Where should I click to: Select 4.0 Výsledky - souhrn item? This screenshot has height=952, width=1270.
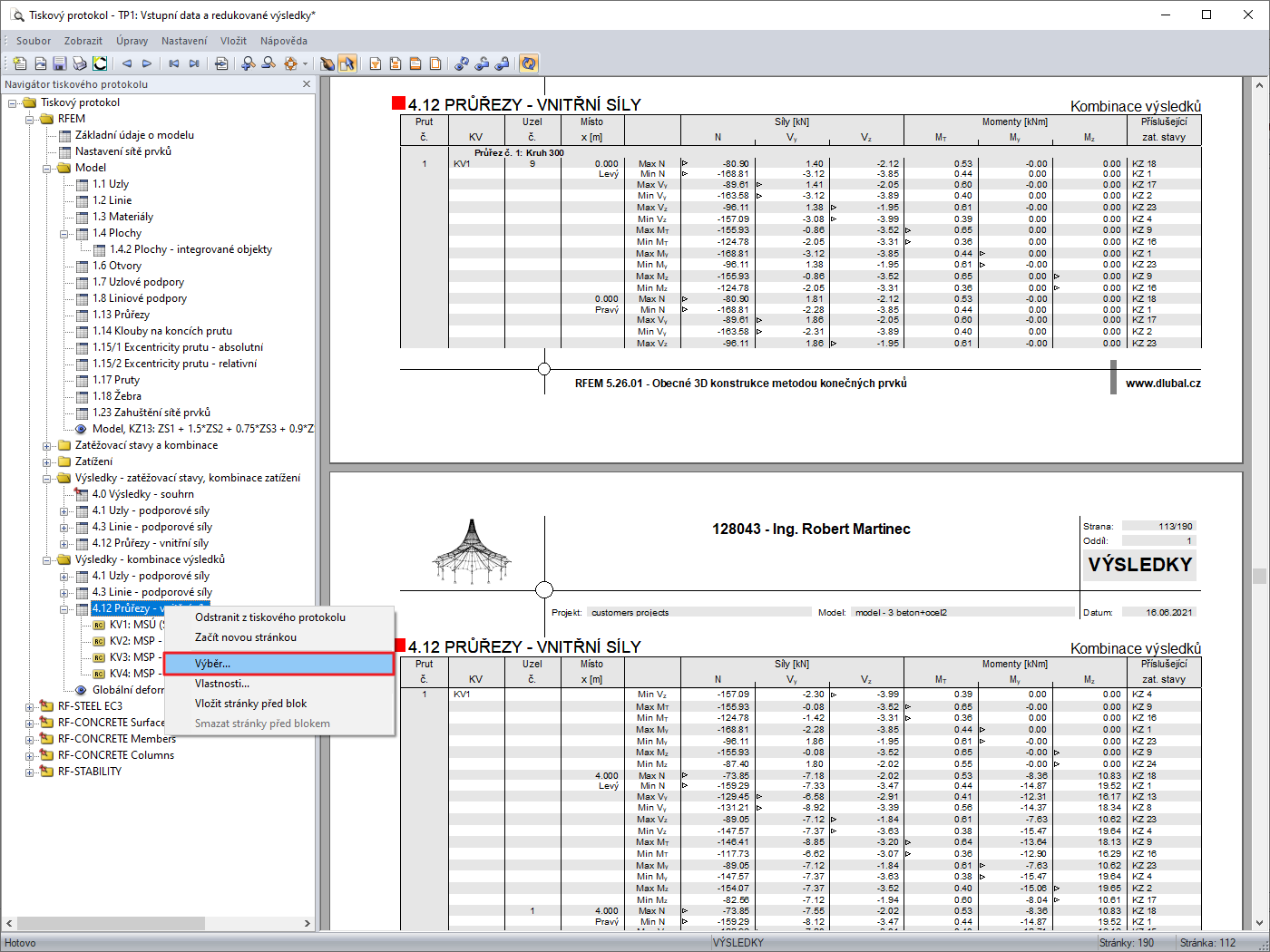142,494
